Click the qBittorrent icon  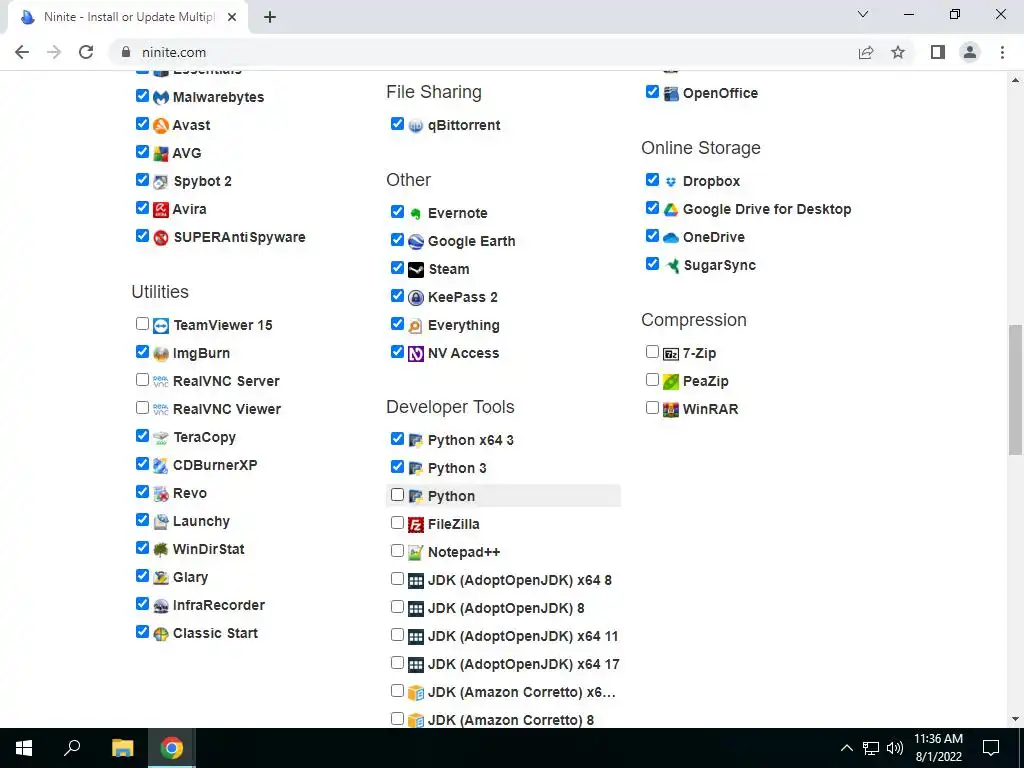coord(416,125)
